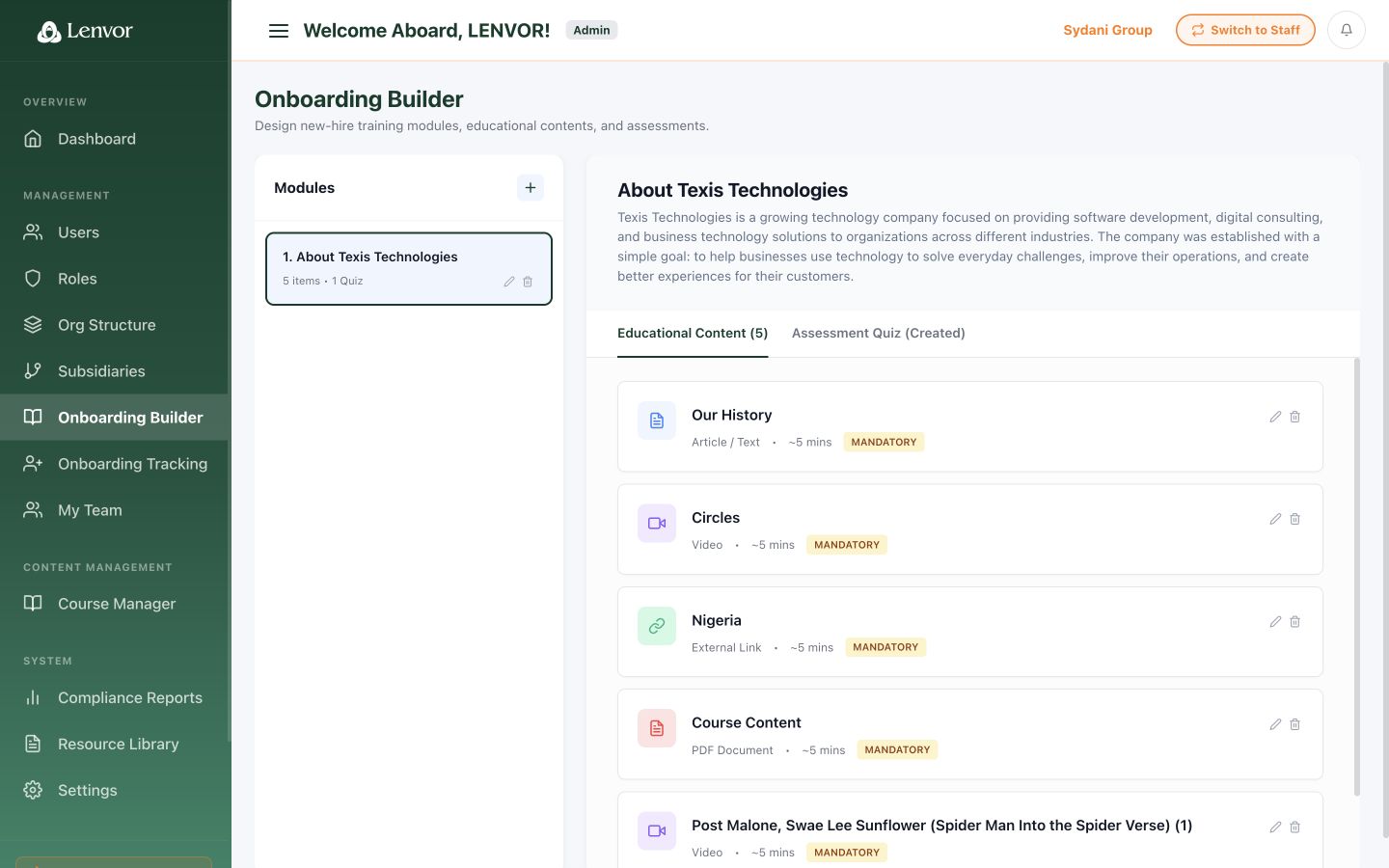Click the Settings gear icon
The width and height of the screenshot is (1389, 868).
[x=33, y=790]
